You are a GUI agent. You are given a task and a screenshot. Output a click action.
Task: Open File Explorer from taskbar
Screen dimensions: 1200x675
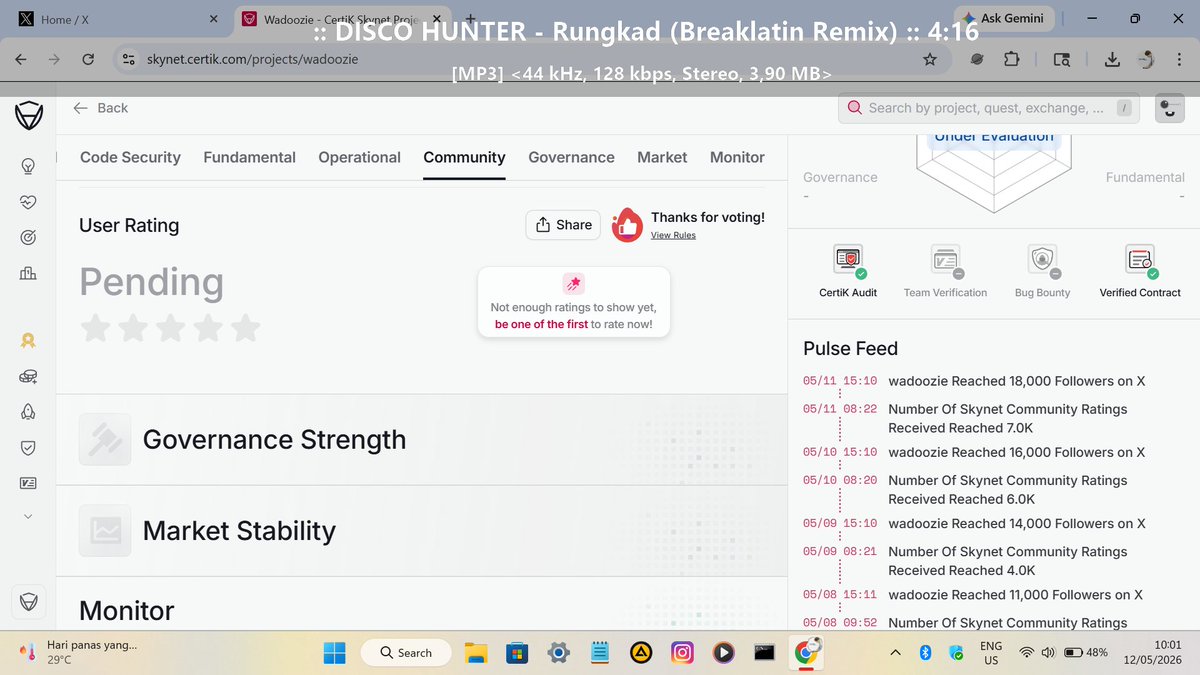(475, 653)
